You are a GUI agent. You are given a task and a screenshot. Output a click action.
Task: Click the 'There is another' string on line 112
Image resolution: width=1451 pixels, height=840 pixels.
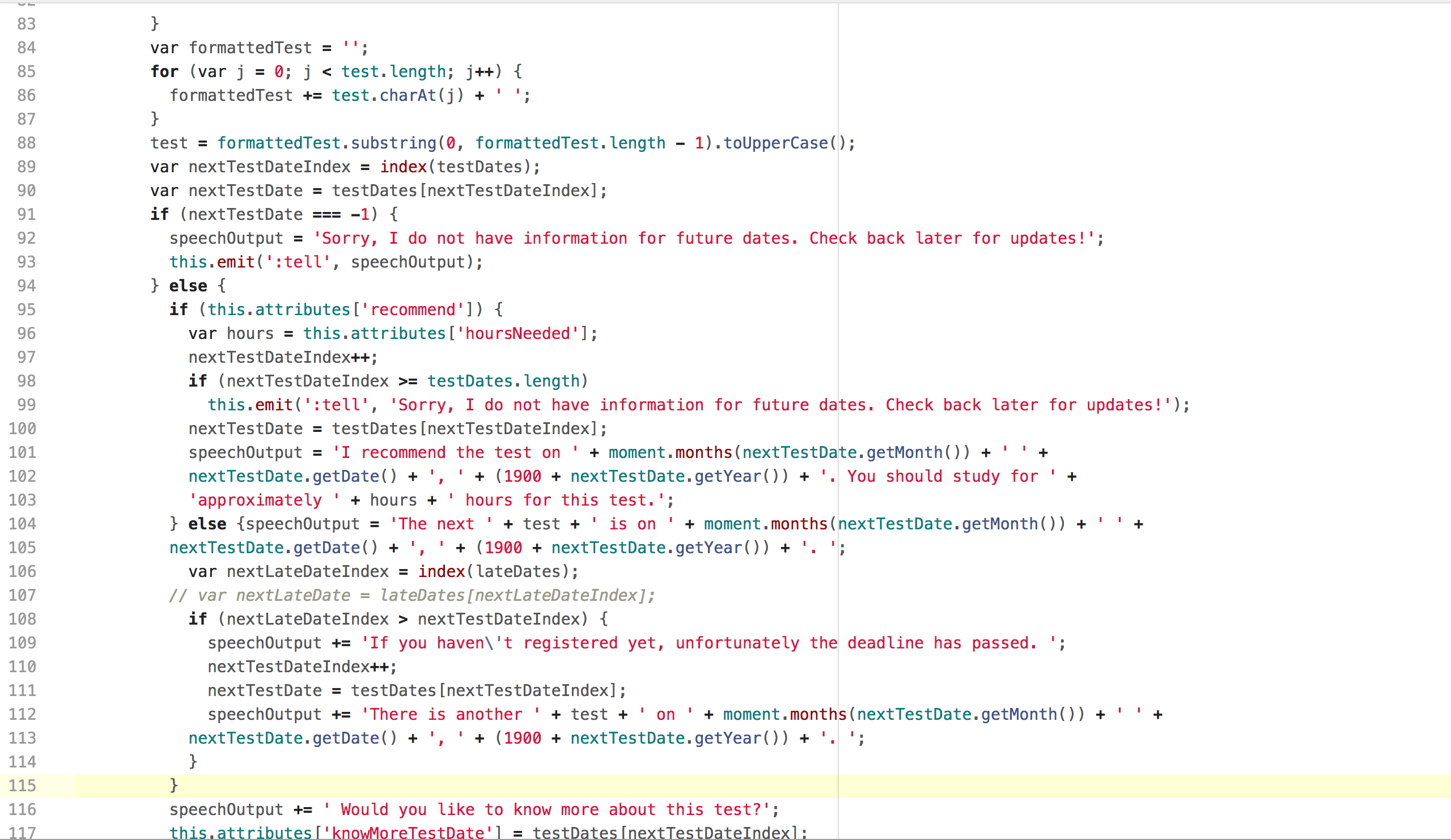coord(450,715)
